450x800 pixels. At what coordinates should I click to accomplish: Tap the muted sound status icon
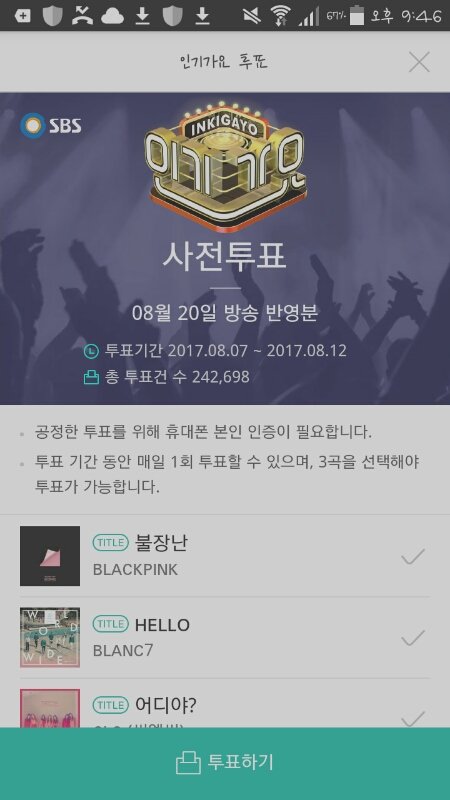(x=252, y=16)
